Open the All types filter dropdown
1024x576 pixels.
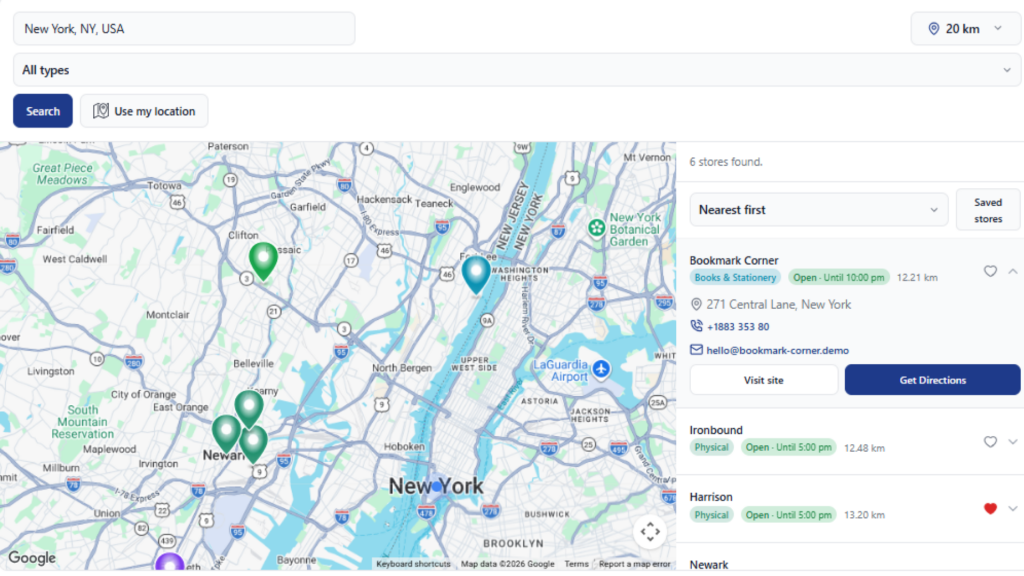click(x=517, y=70)
